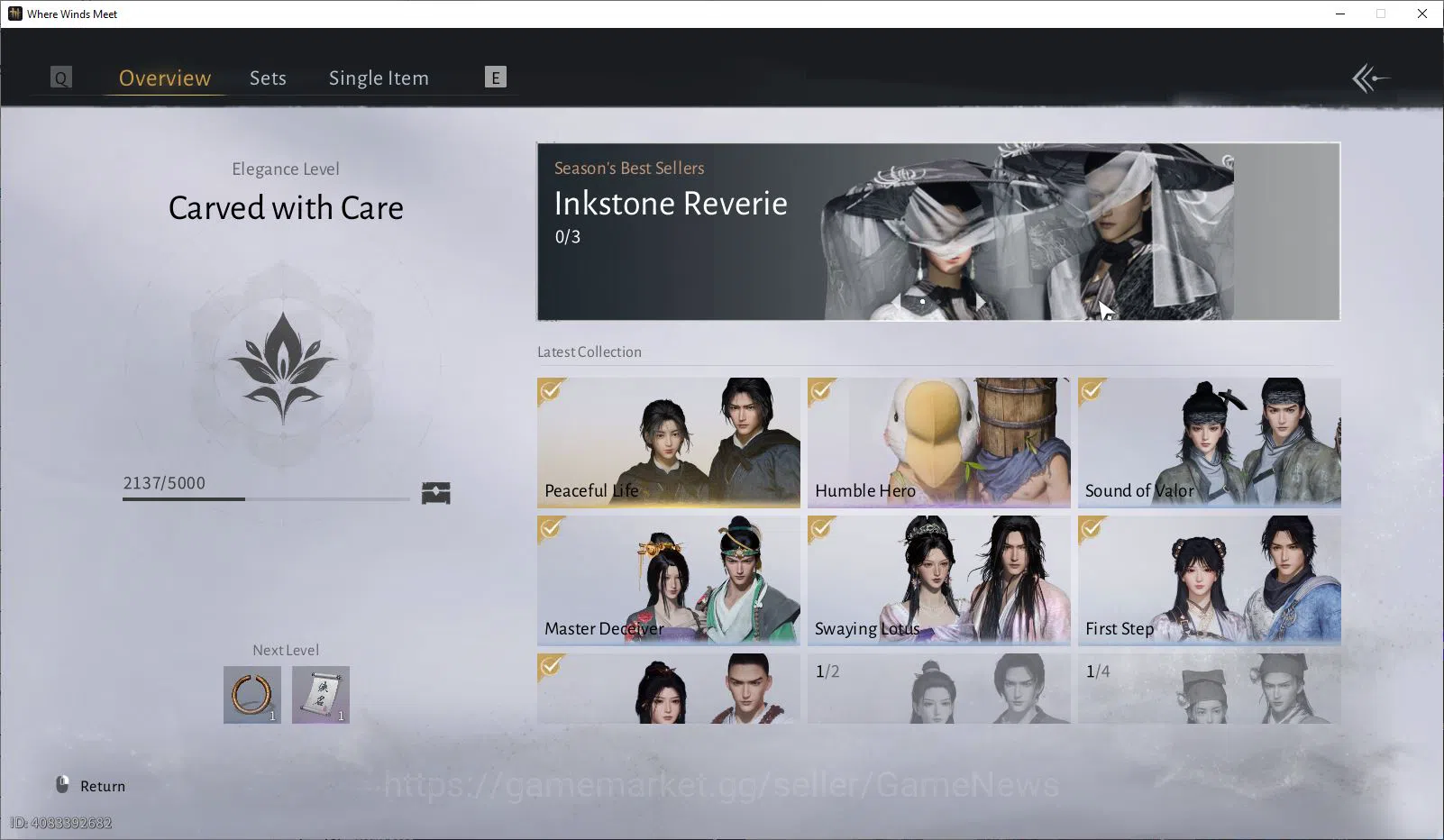Select the scroll reward item icon
Image resolution: width=1444 pixels, height=840 pixels.
tap(321, 695)
